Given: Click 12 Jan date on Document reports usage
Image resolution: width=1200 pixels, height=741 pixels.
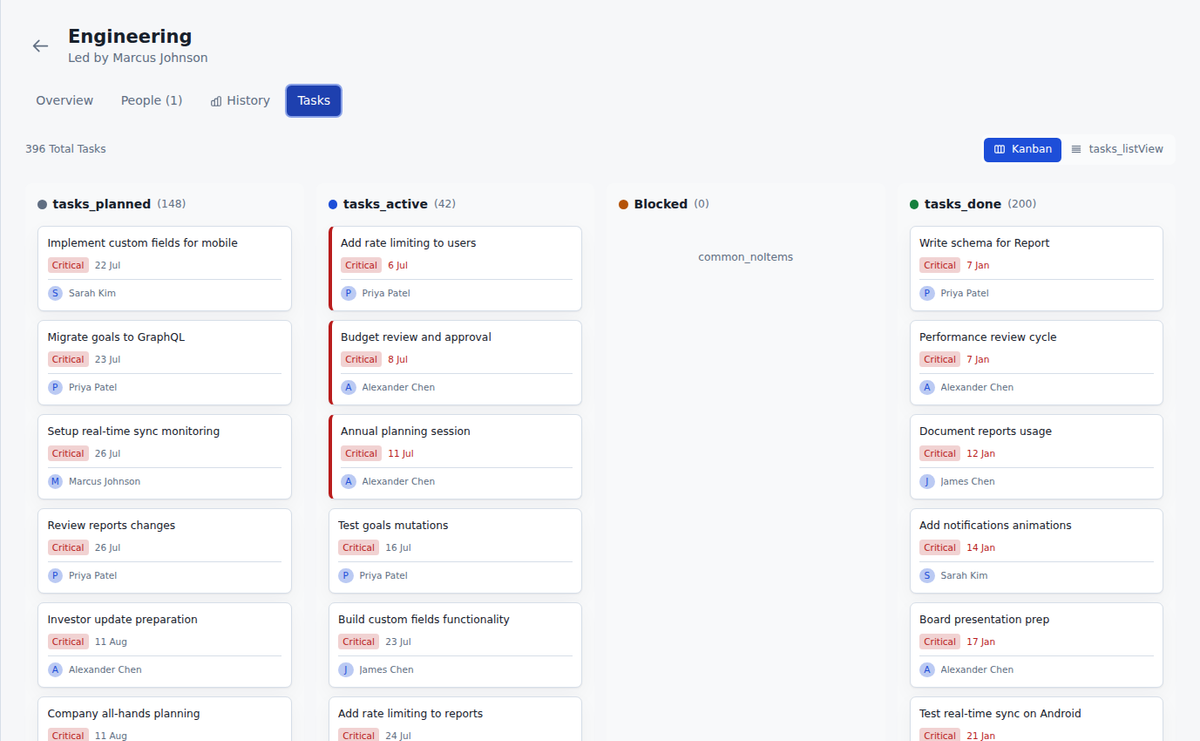Looking at the screenshot, I should 981,453.
